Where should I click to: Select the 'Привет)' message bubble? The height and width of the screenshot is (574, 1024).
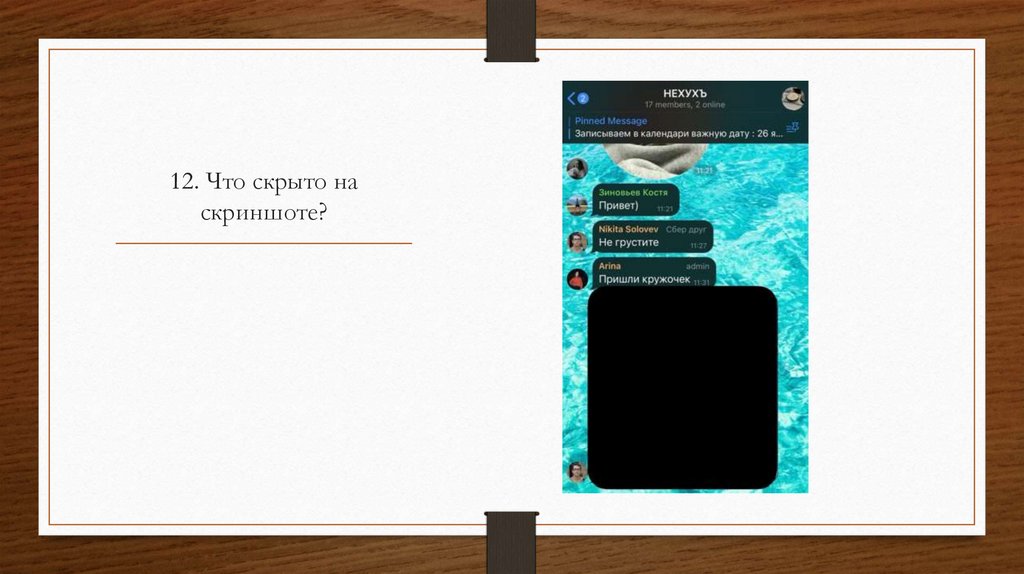pos(635,200)
